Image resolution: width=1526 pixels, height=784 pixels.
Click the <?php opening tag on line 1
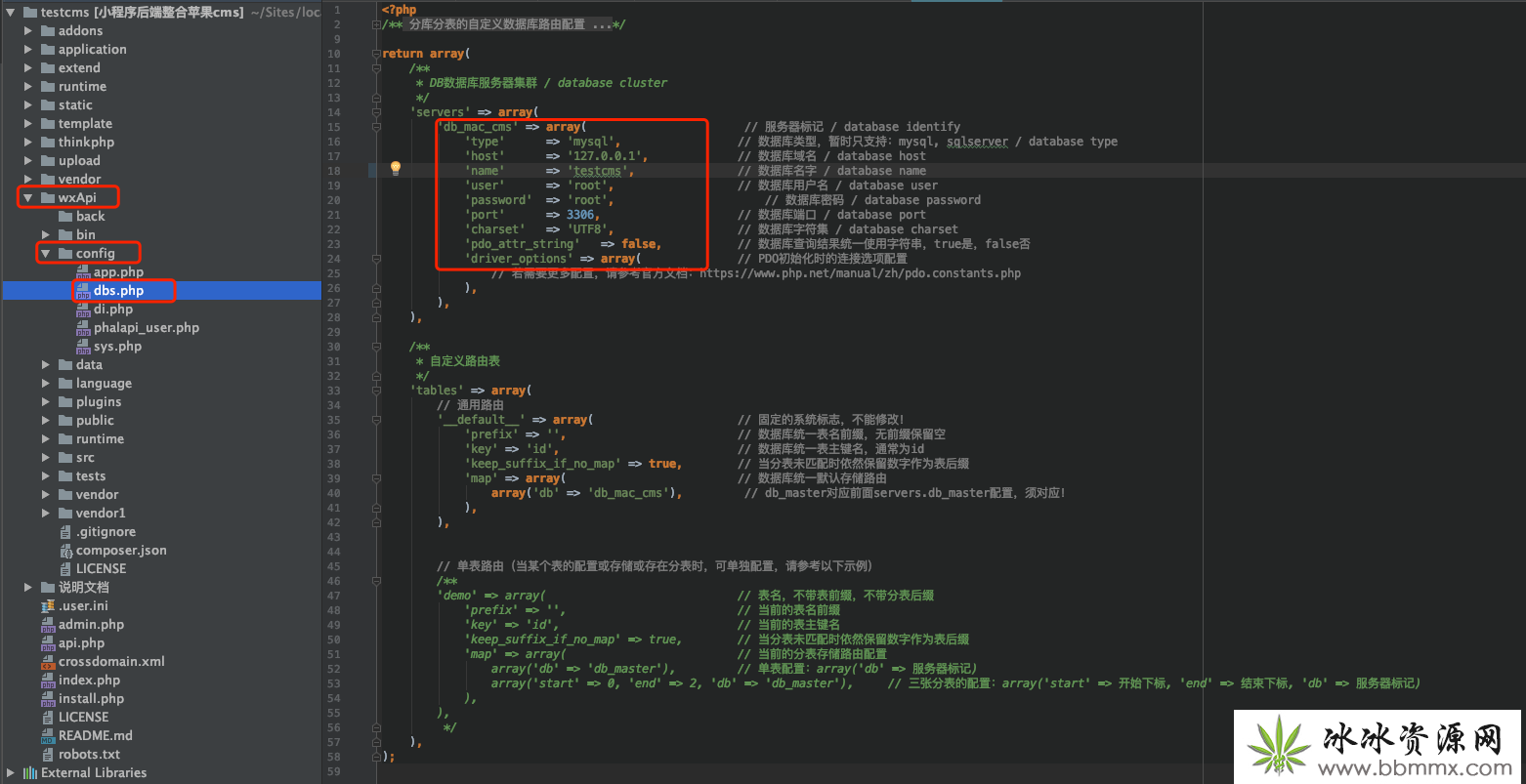coord(400,10)
